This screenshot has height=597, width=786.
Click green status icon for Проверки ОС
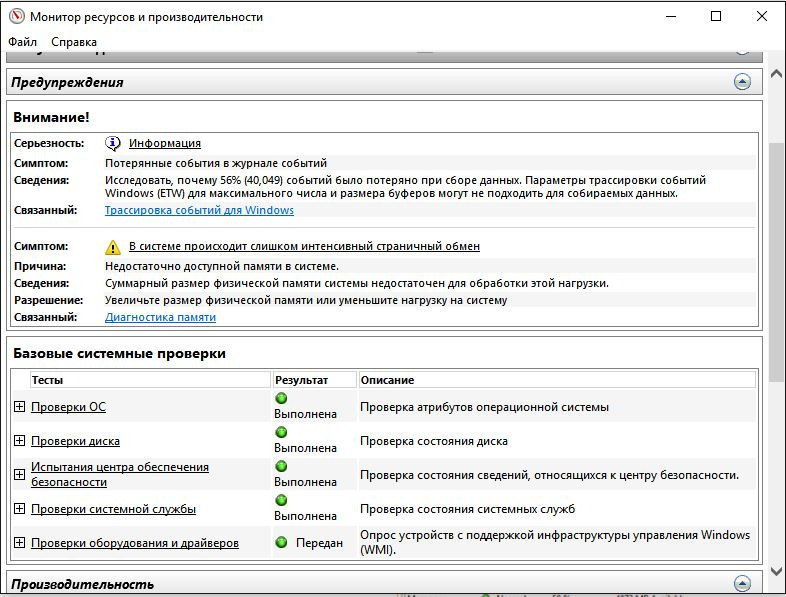(281, 399)
